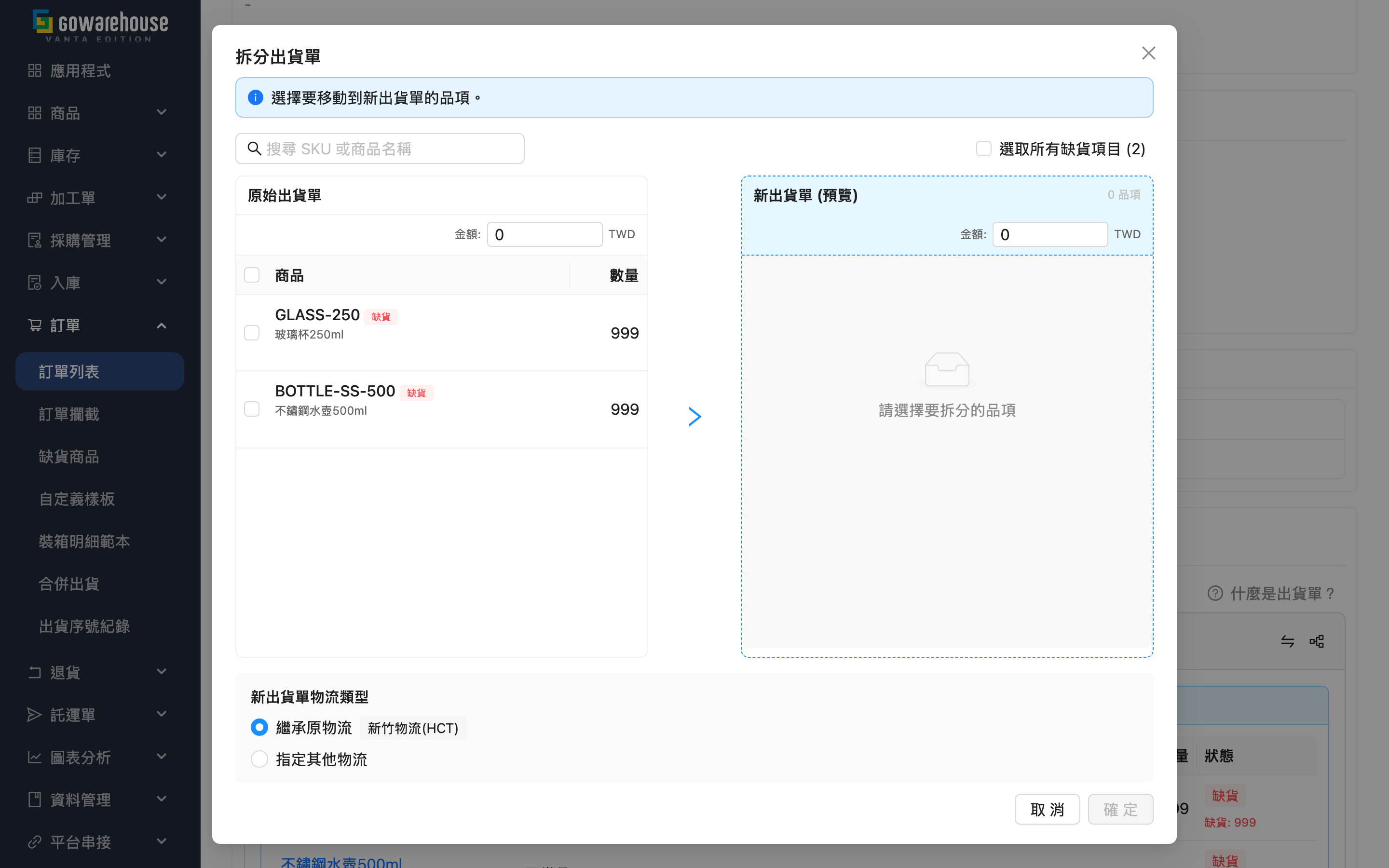Expand the 採購管理 menu chevron
This screenshot has width=1389, height=868.
[x=162, y=239]
